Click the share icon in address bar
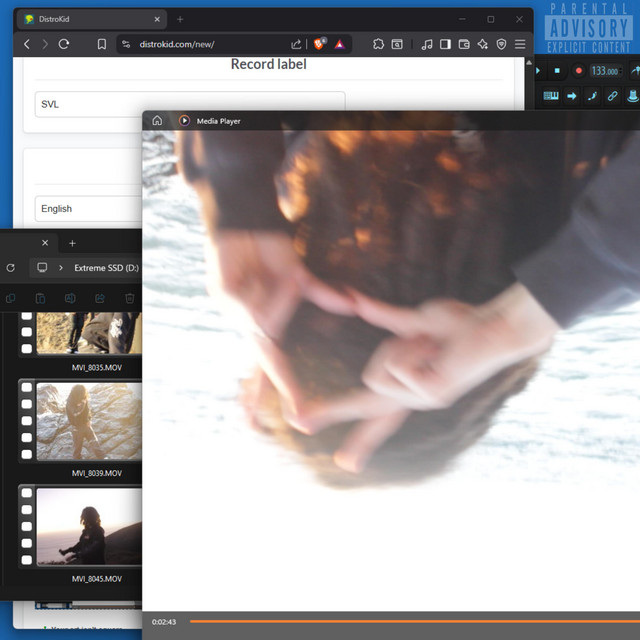The width and height of the screenshot is (640, 640). [296, 44]
